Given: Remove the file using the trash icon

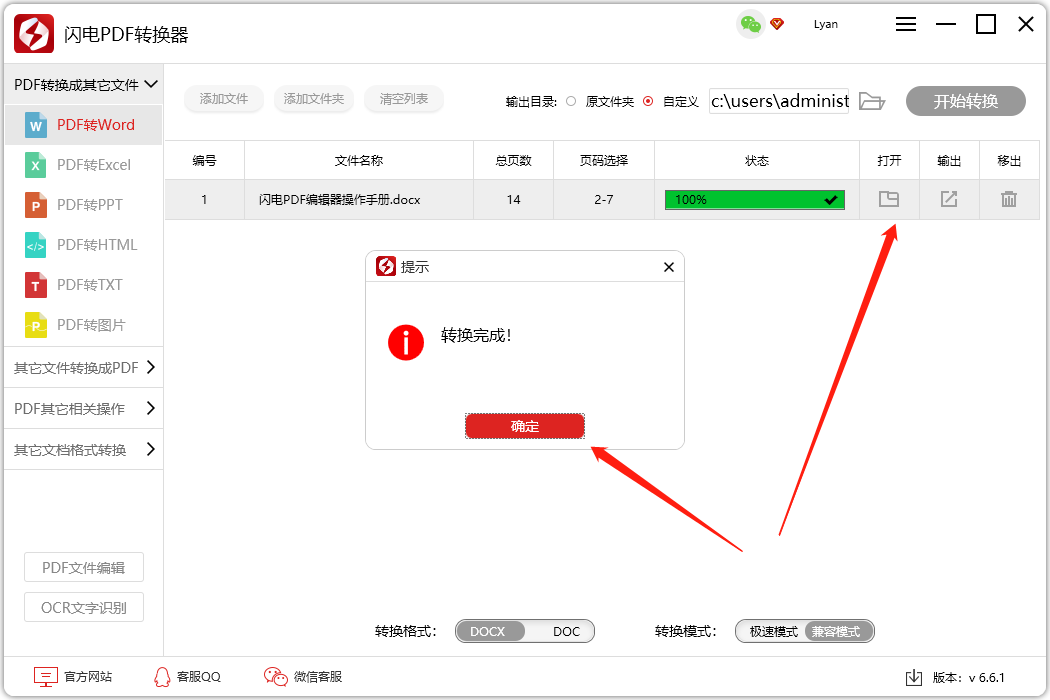Looking at the screenshot, I should click(x=1009, y=199).
